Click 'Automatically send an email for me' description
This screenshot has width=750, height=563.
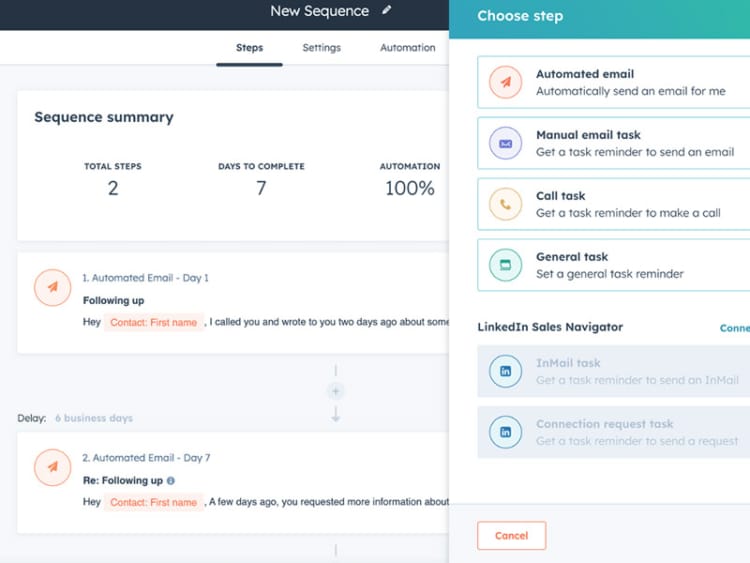[630, 91]
